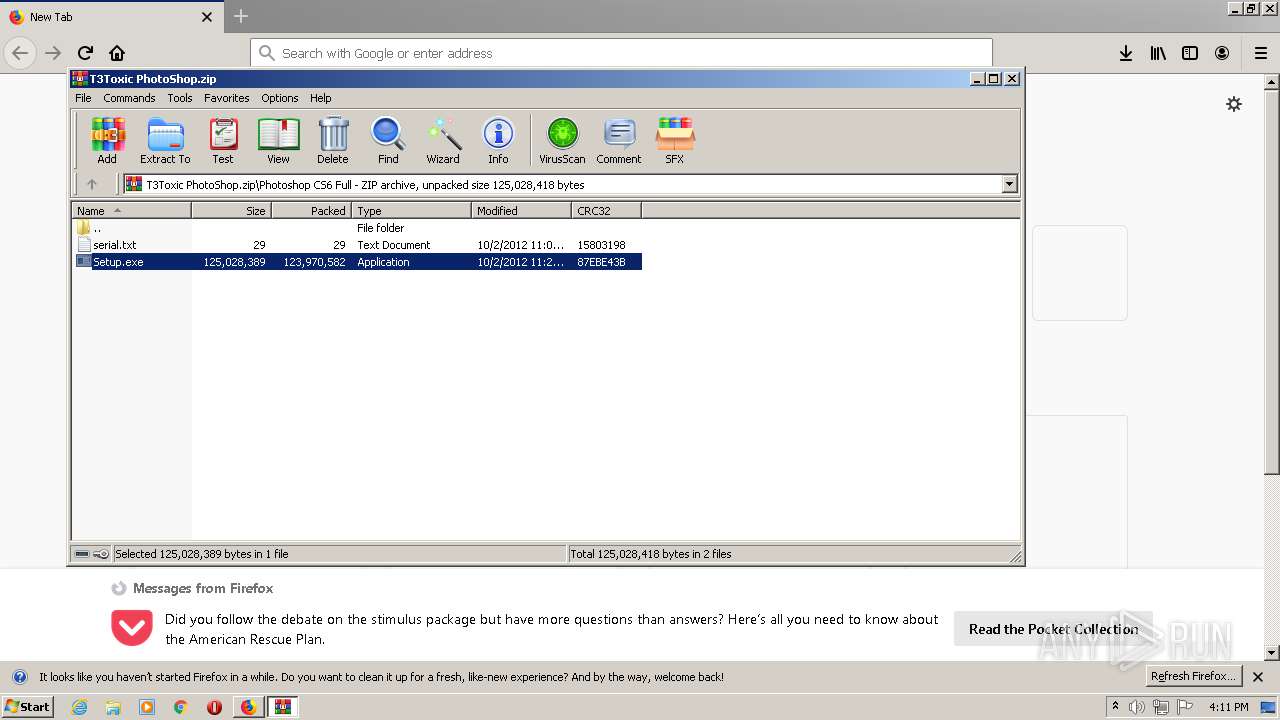This screenshot has width=1280, height=720.
Task: Click the Firefox search address field
Action: click(621, 53)
